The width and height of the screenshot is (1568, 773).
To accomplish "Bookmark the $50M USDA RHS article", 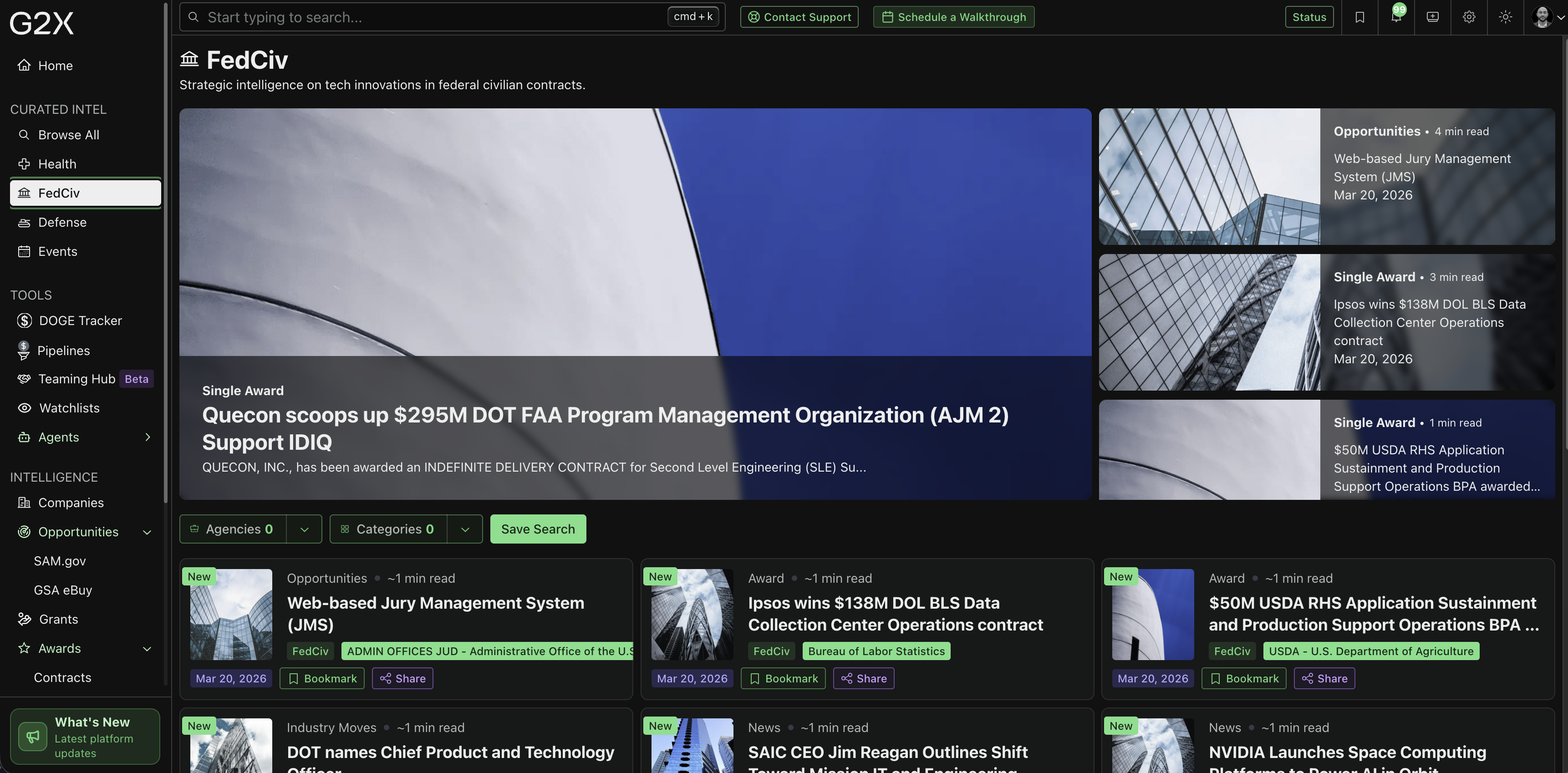I will pyautogui.click(x=1244, y=679).
